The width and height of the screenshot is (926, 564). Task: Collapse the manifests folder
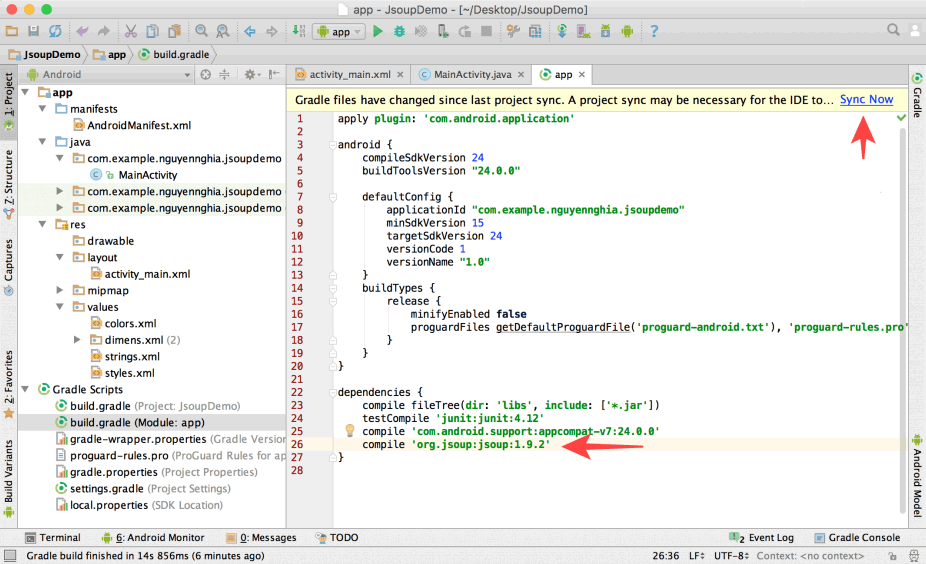point(43,109)
